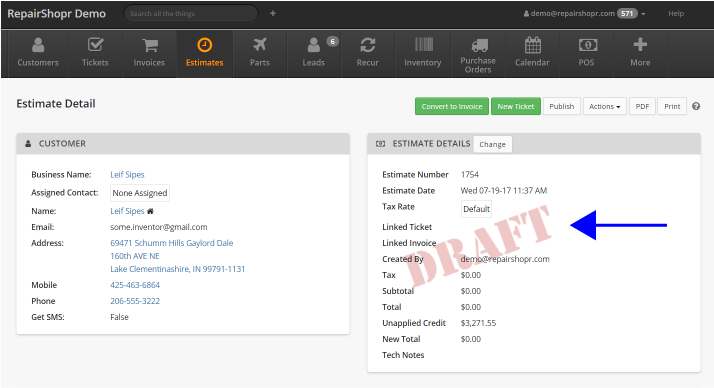Open the 425-463-6864 mobile link
The image size is (714, 388).
[135, 285]
